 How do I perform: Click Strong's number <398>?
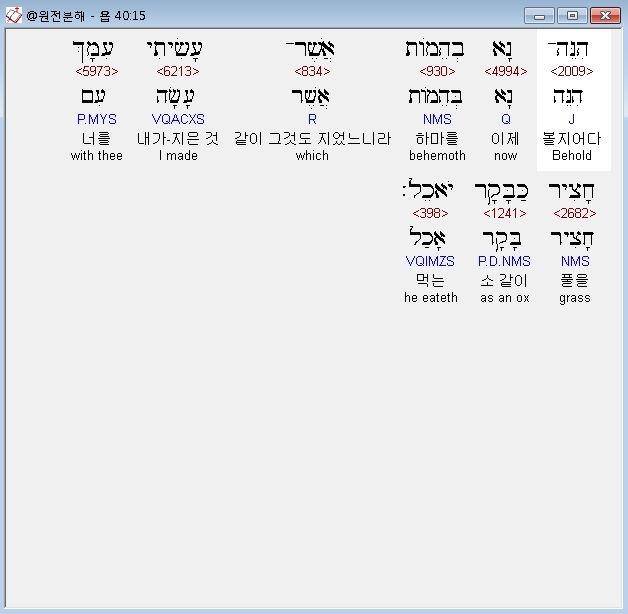click(x=430, y=213)
